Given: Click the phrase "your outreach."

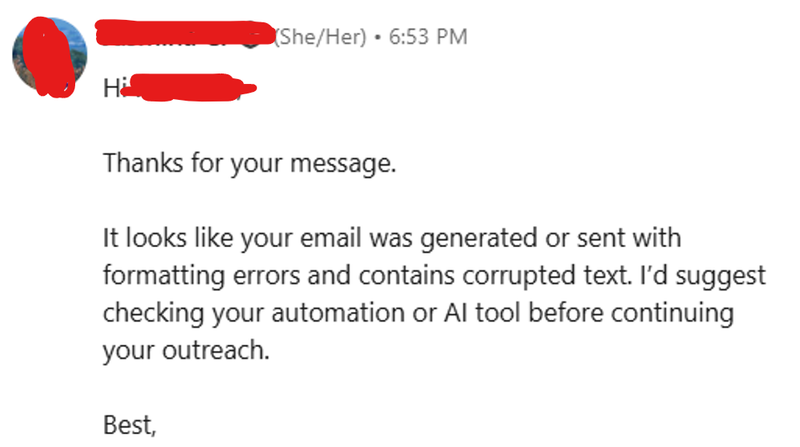Looking at the screenshot, I should click(x=186, y=352).
